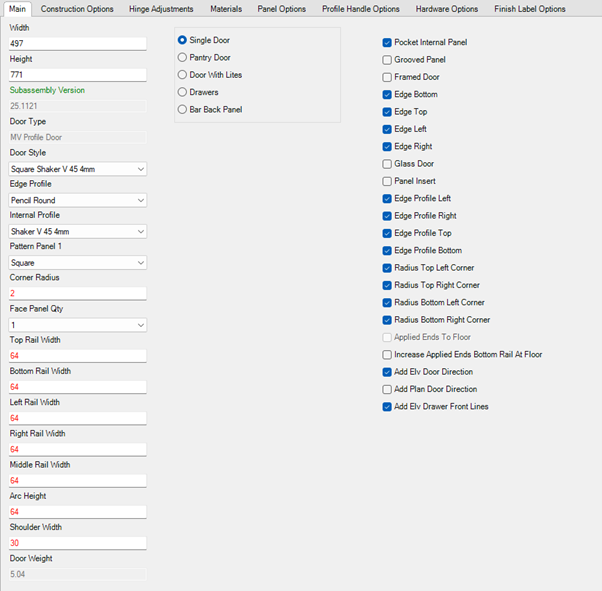
Task: Choose the Door With Lites option
Action: (182, 75)
